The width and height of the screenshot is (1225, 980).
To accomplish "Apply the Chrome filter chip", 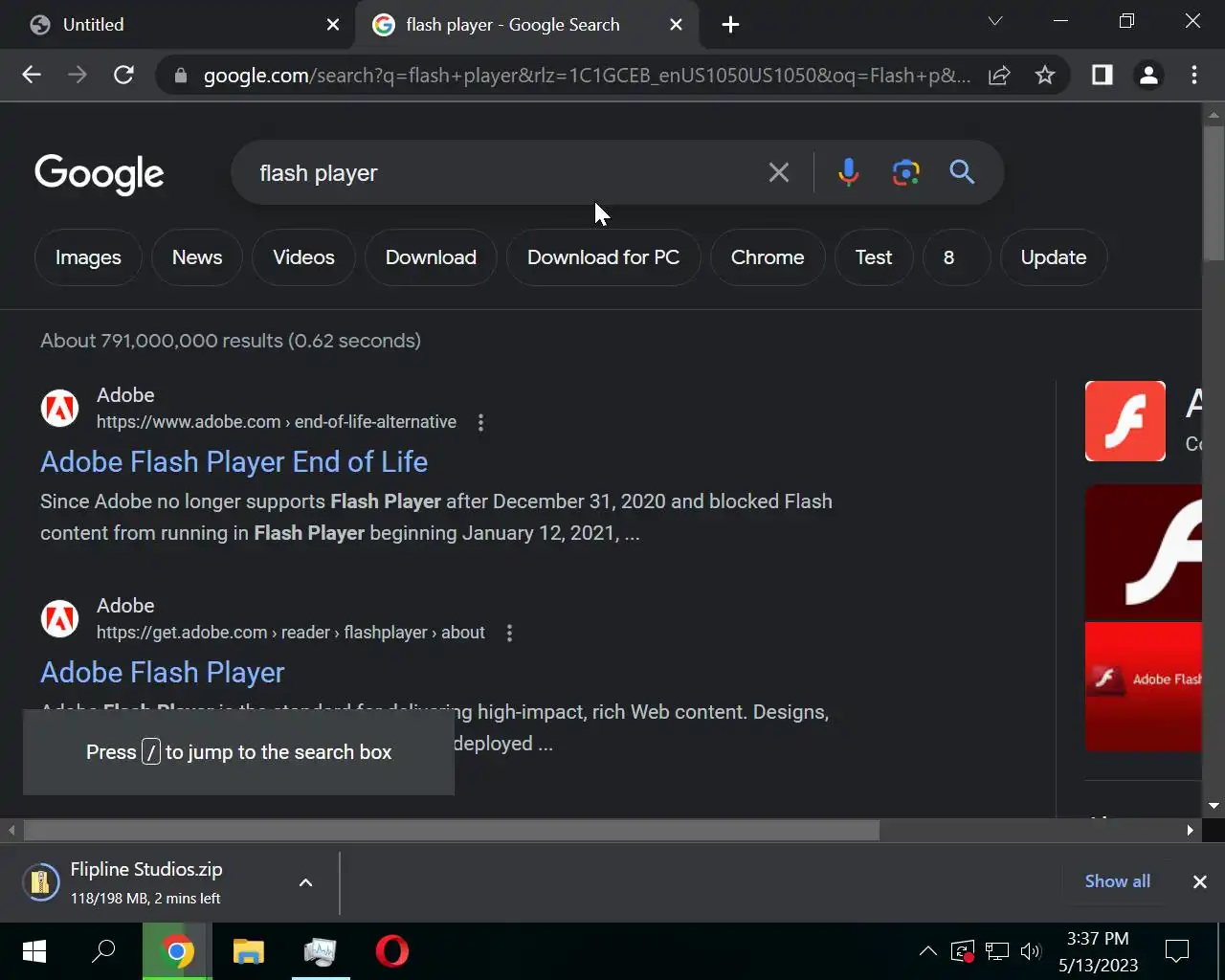I will click(x=768, y=257).
